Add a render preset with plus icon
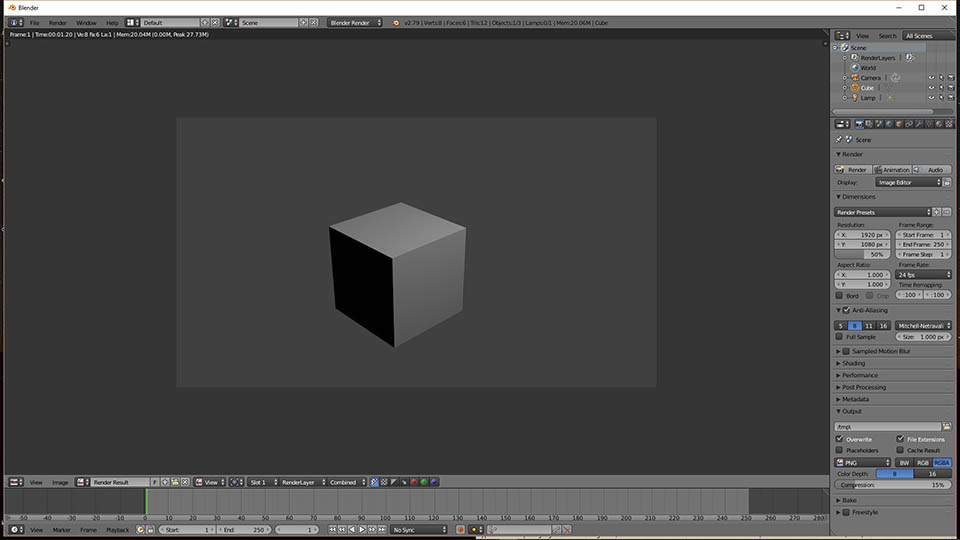960x540 pixels. tap(936, 212)
